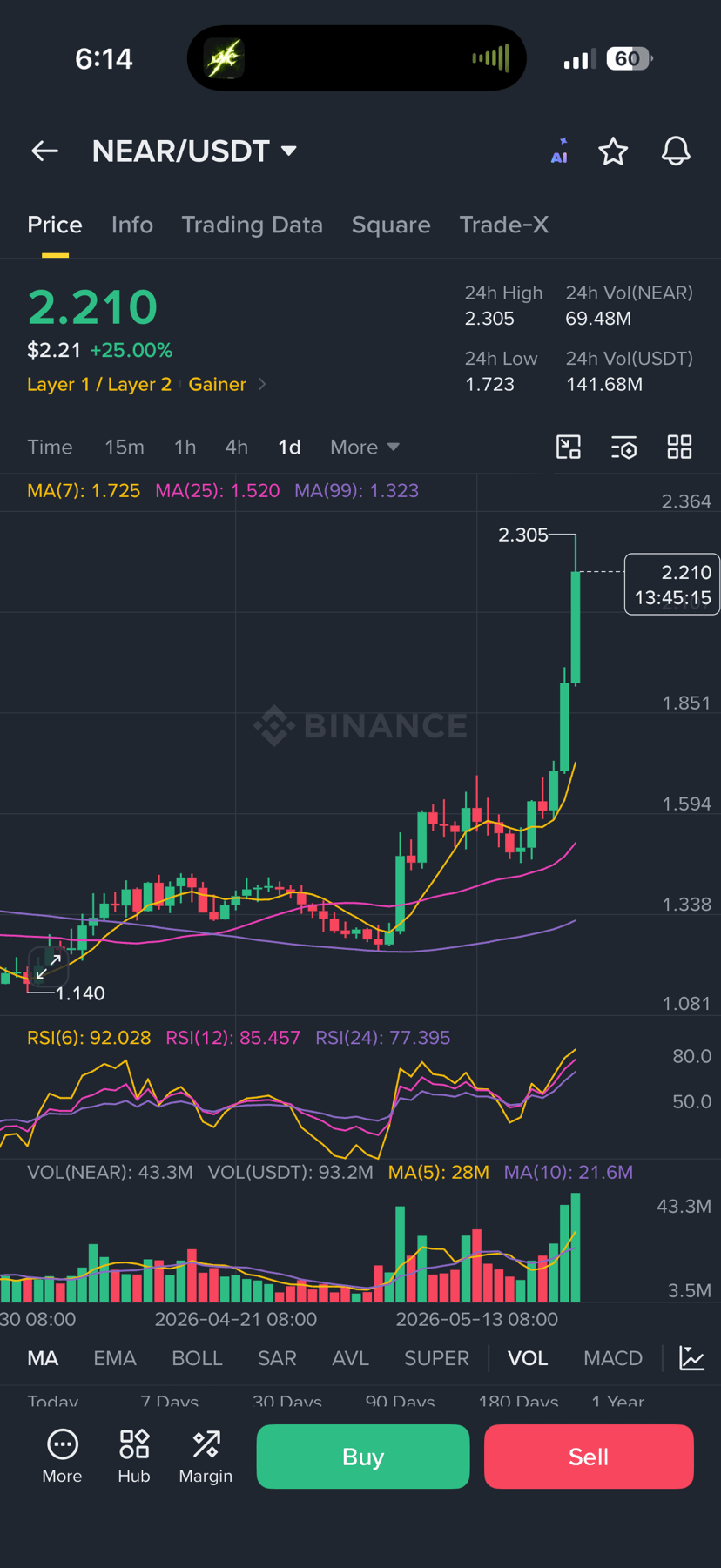Open the AI assistant icon
The width and height of the screenshot is (721, 1568).
coord(559,151)
